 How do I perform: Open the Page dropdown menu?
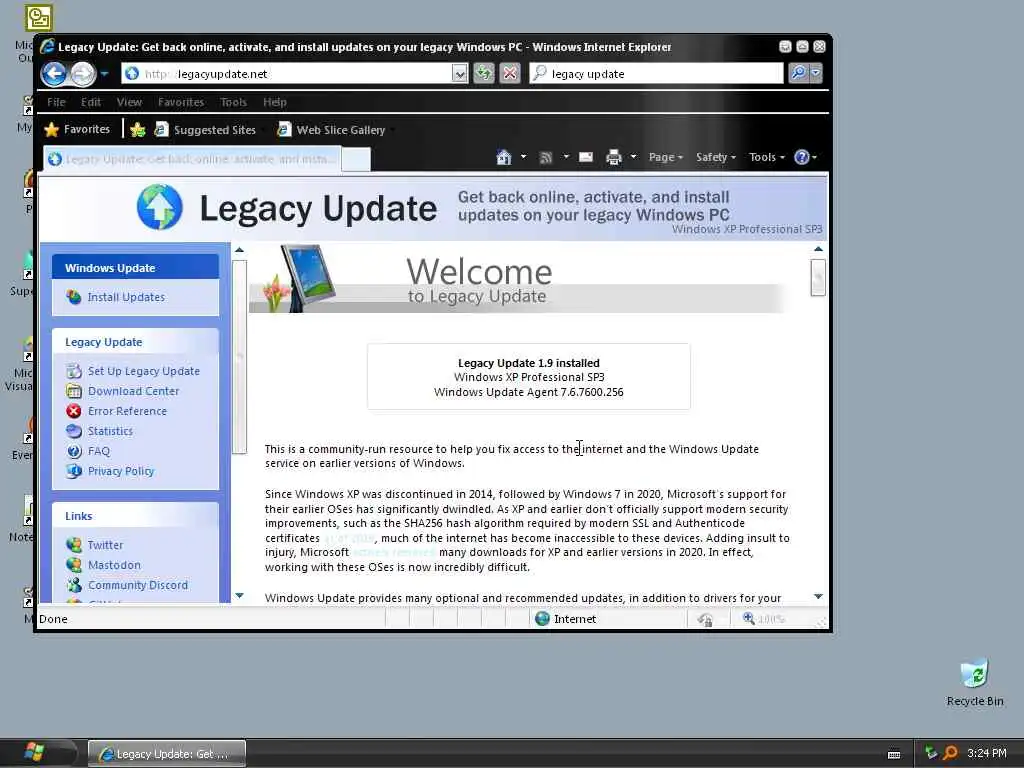tap(665, 157)
